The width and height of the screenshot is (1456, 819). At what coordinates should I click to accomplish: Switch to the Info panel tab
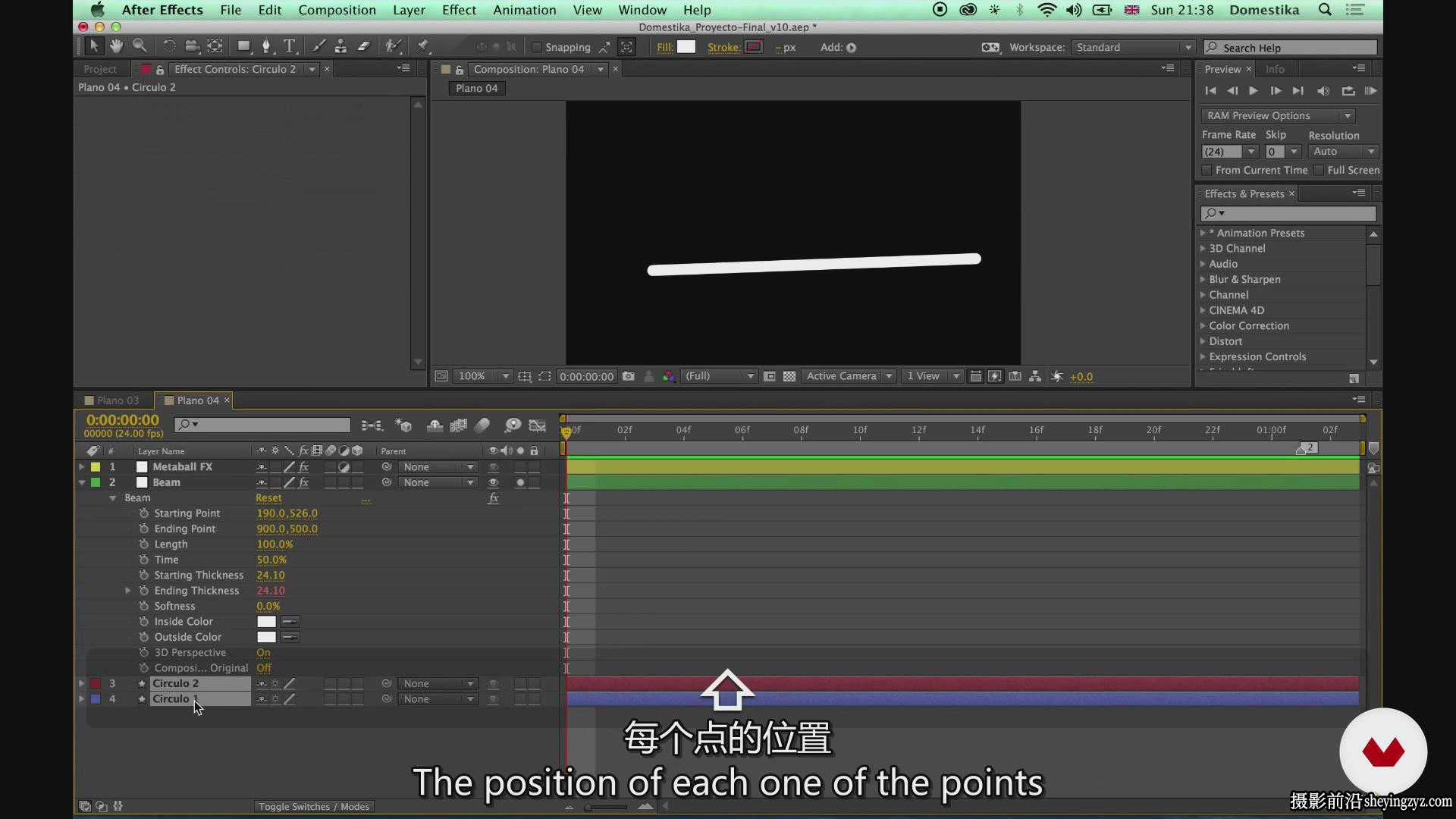click(x=1275, y=69)
